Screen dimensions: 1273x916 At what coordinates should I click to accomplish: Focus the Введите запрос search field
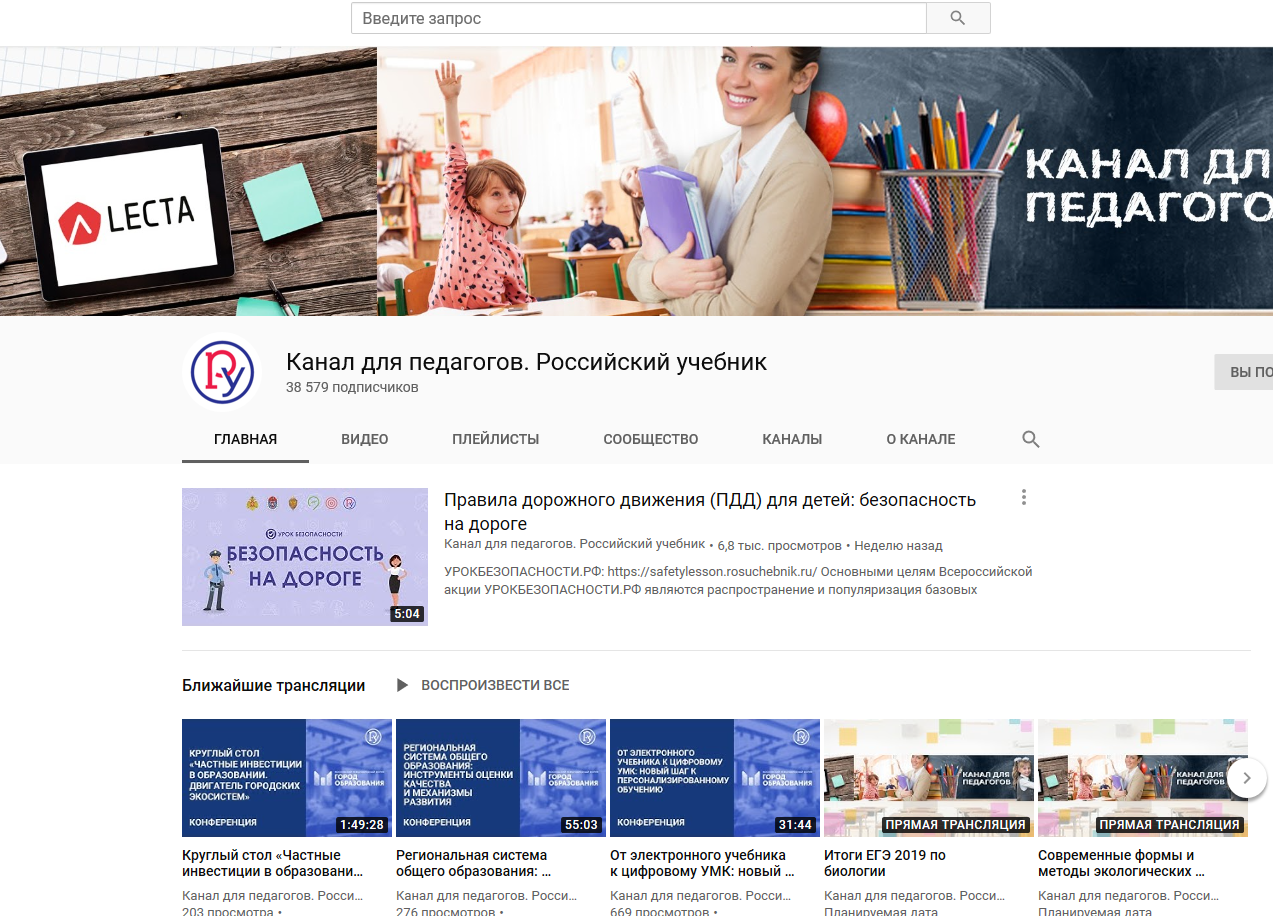point(639,18)
